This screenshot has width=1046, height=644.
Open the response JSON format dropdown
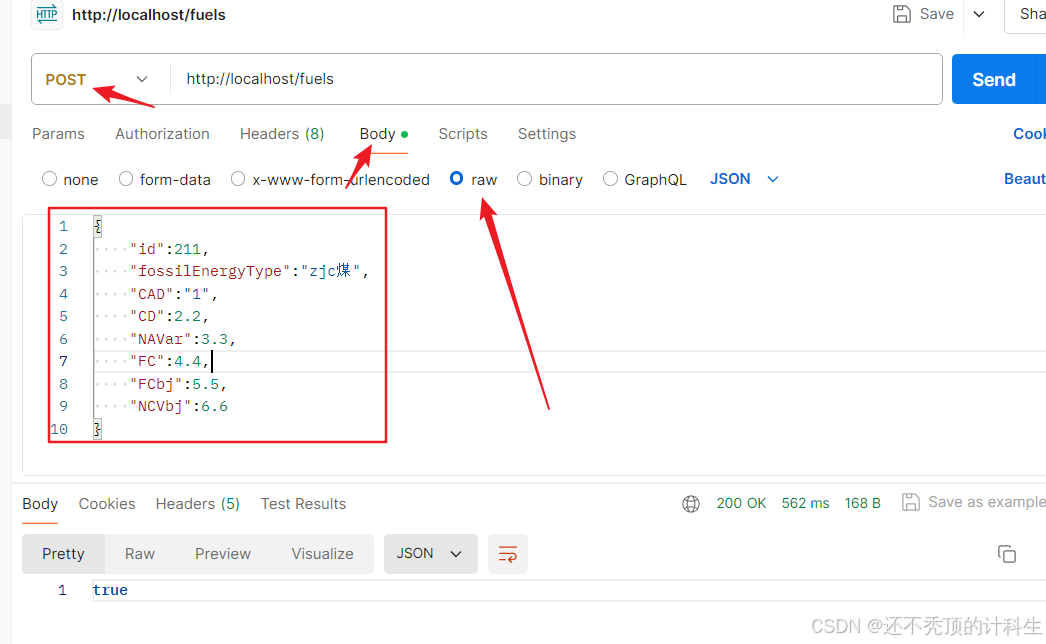[x=430, y=554]
